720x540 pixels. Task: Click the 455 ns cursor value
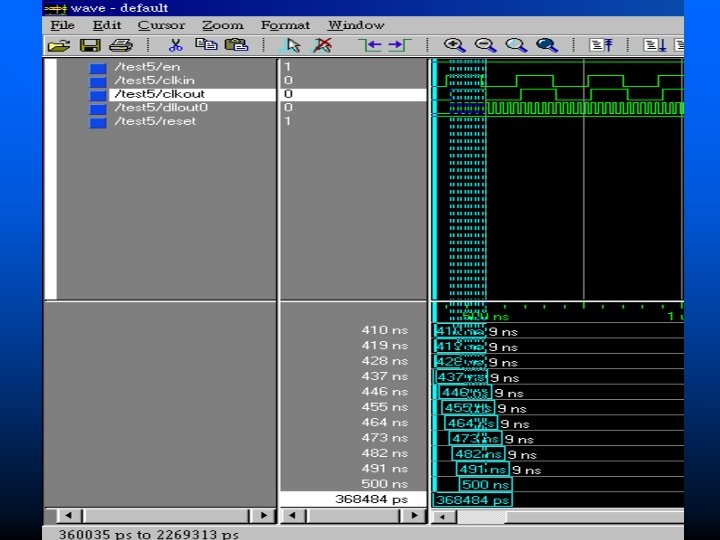coord(384,407)
